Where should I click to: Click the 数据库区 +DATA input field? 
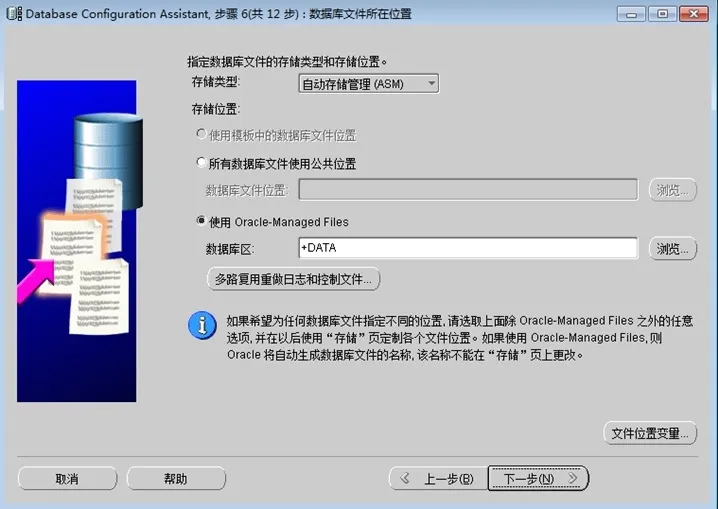pyautogui.click(x=468, y=248)
